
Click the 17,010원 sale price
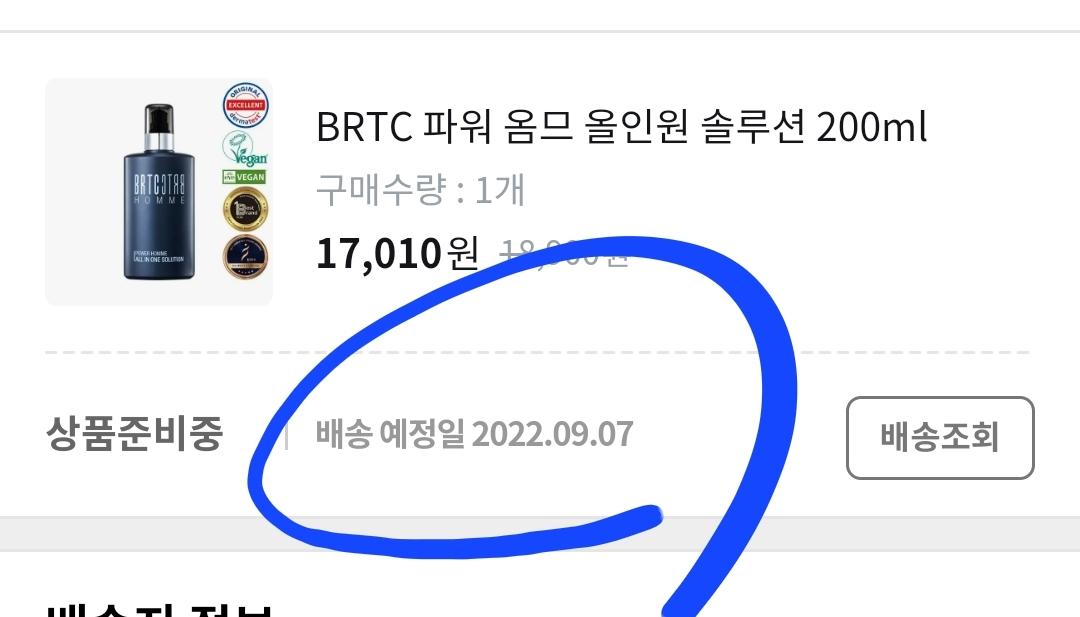click(x=397, y=253)
